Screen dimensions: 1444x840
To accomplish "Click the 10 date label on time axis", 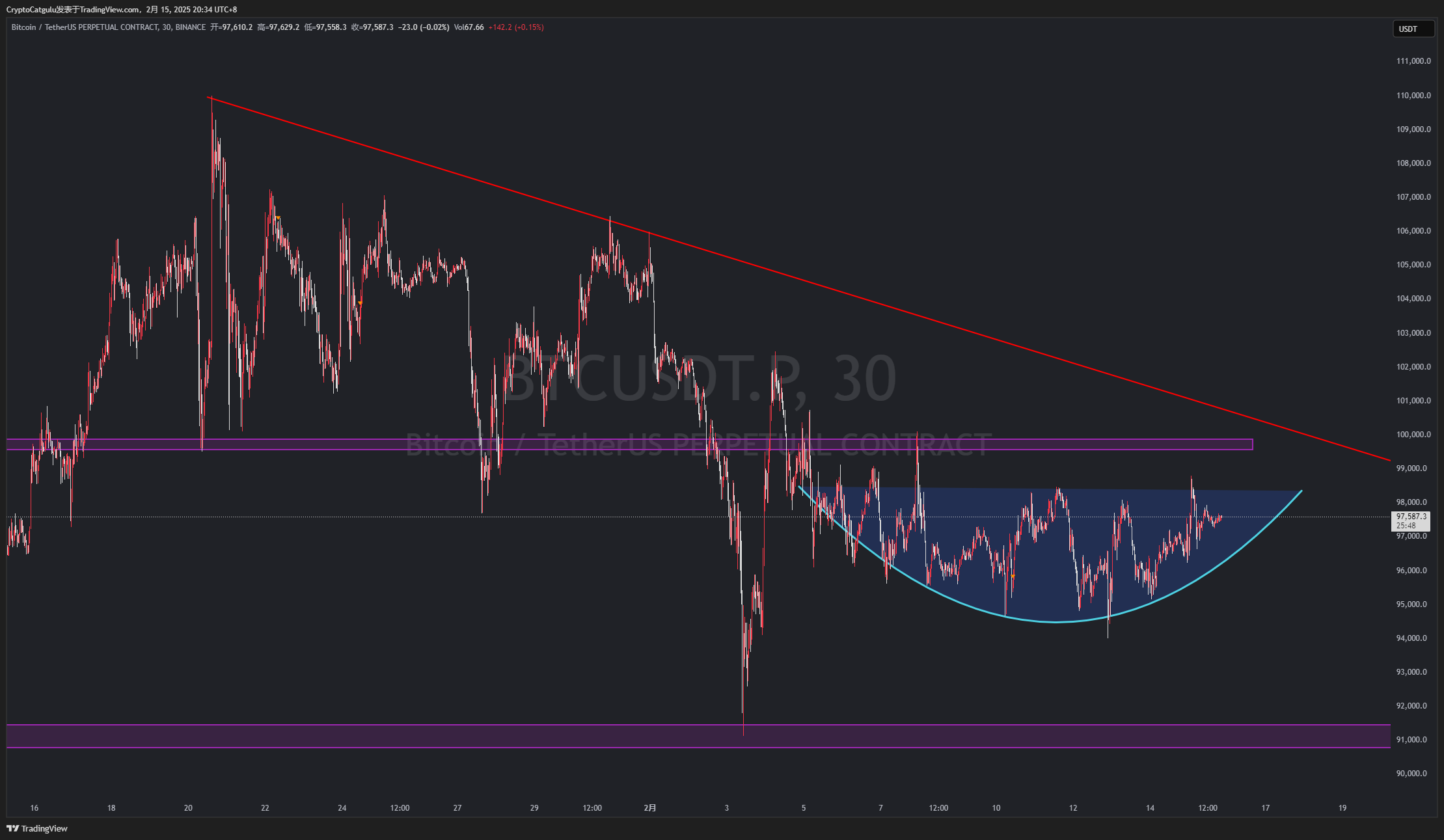I will [x=996, y=807].
